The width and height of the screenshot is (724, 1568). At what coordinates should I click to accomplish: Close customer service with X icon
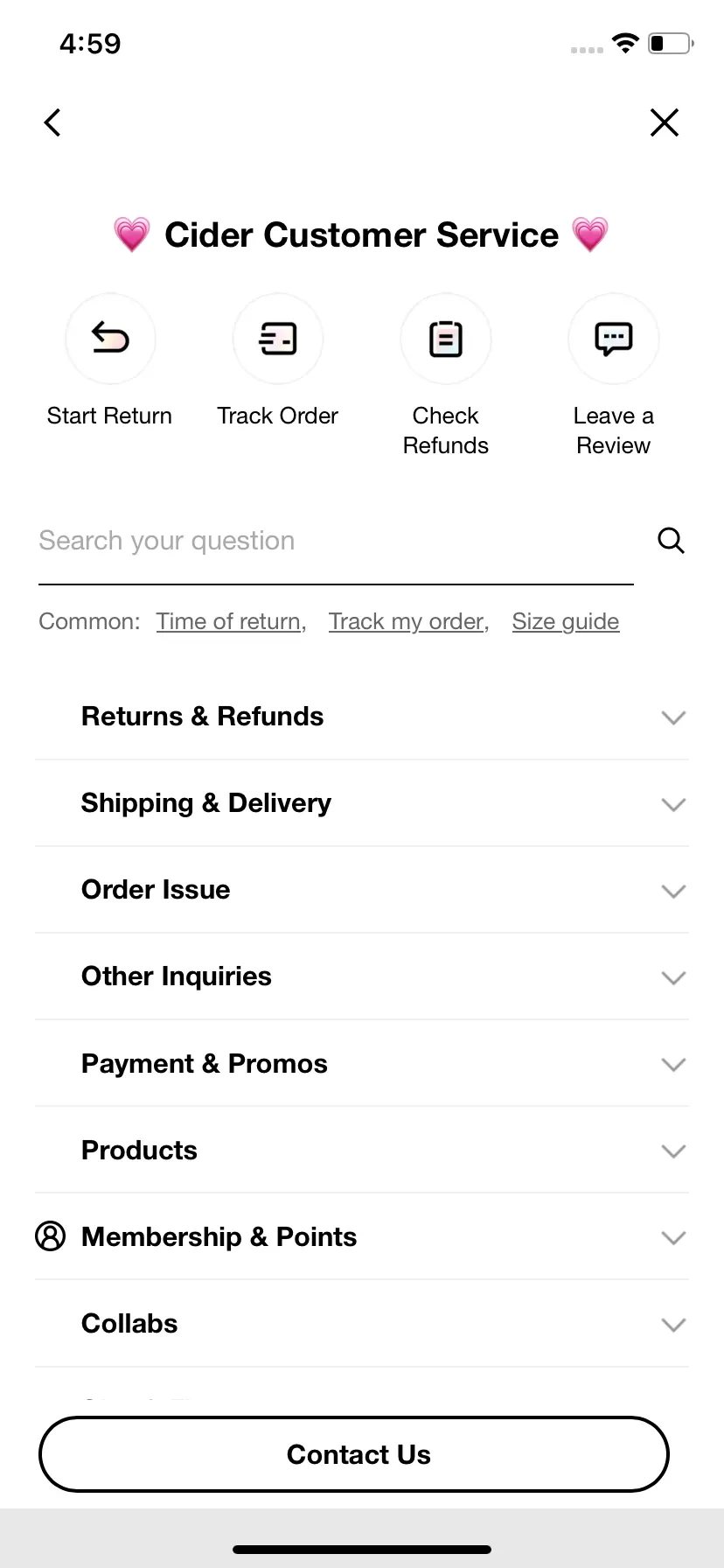pos(665,122)
